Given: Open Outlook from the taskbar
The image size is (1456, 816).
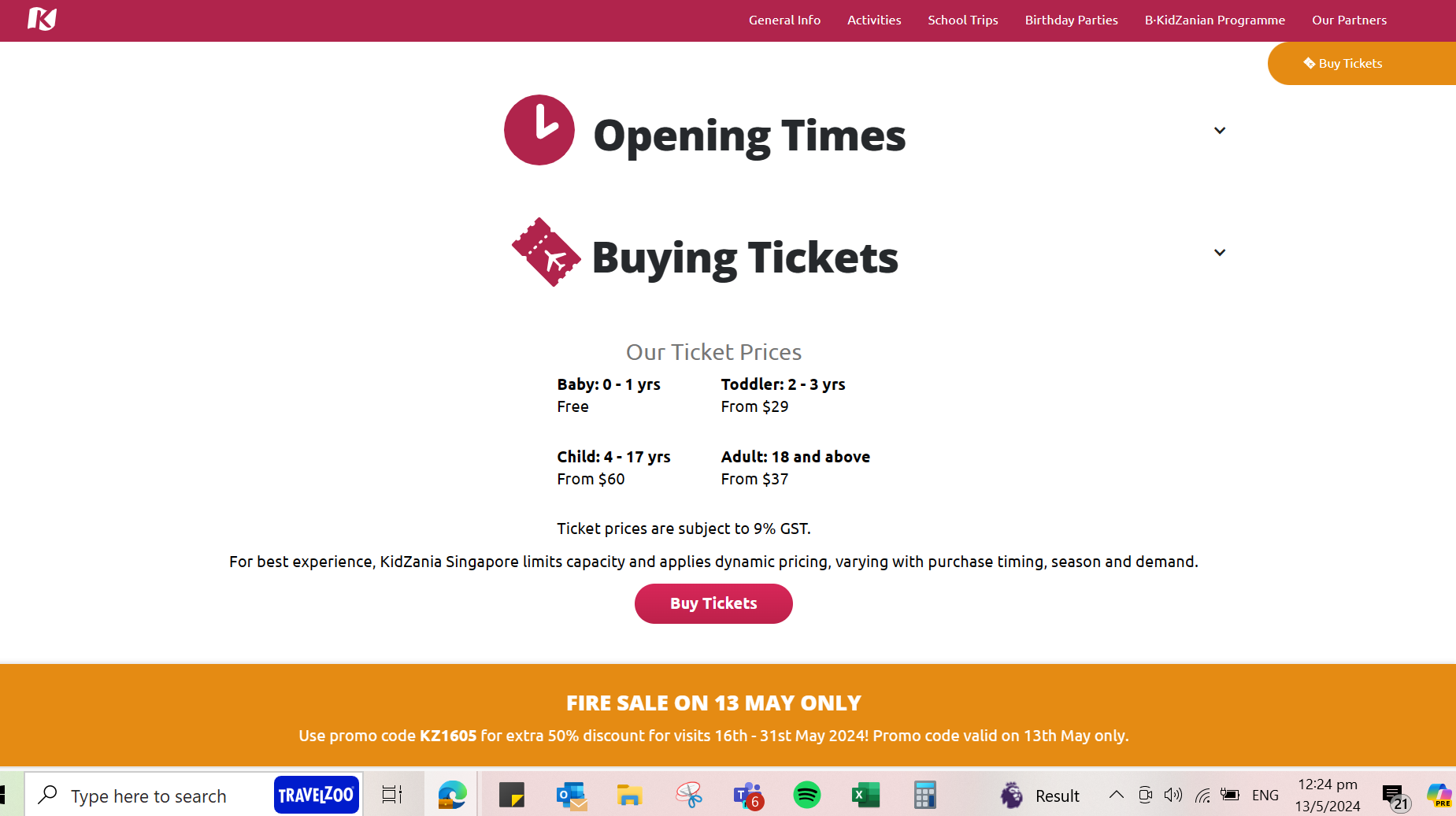Looking at the screenshot, I should click(x=571, y=796).
